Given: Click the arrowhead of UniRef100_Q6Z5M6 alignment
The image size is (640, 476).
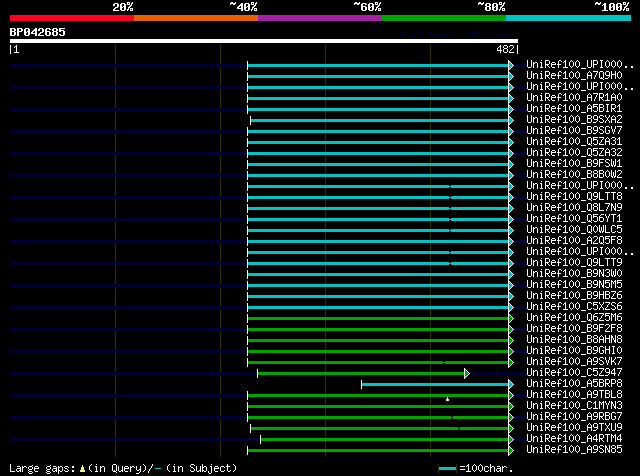Looking at the screenshot, I should pyautogui.click(x=511, y=318).
